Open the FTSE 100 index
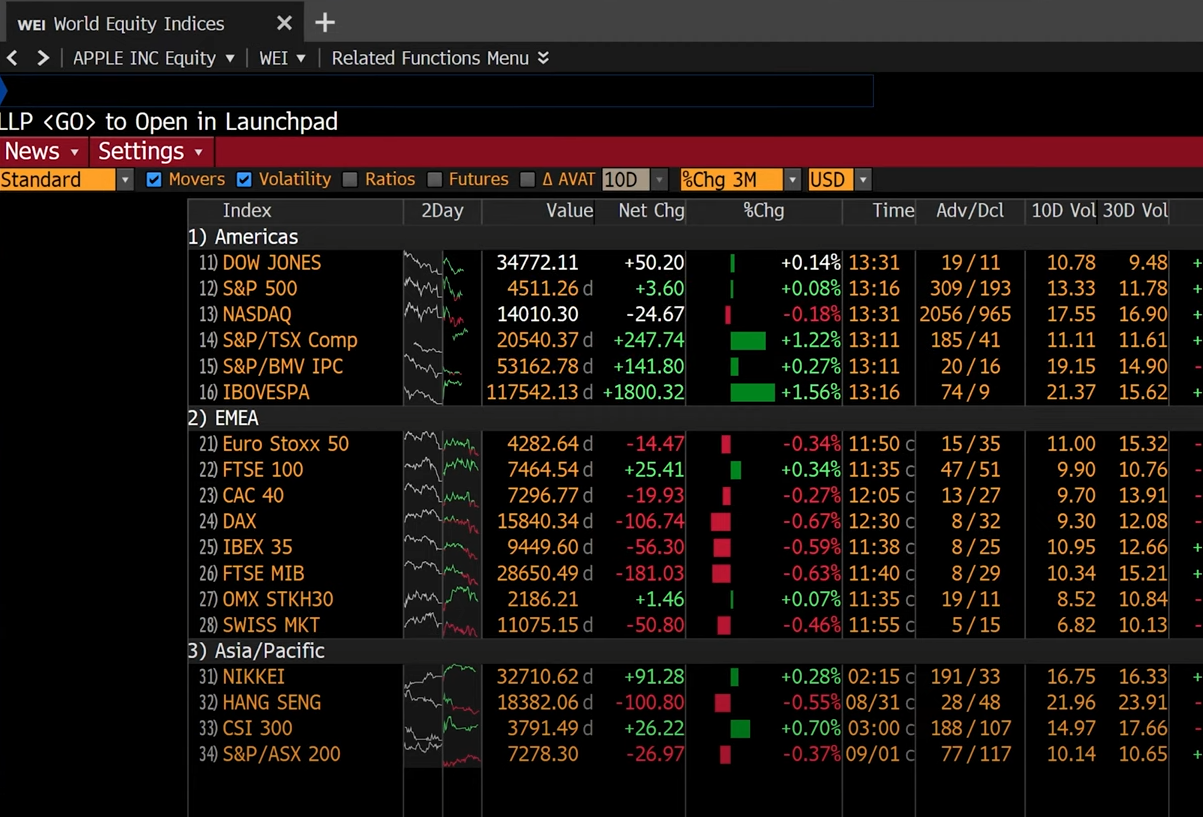 pyautogui.click(x=263, y=470)
